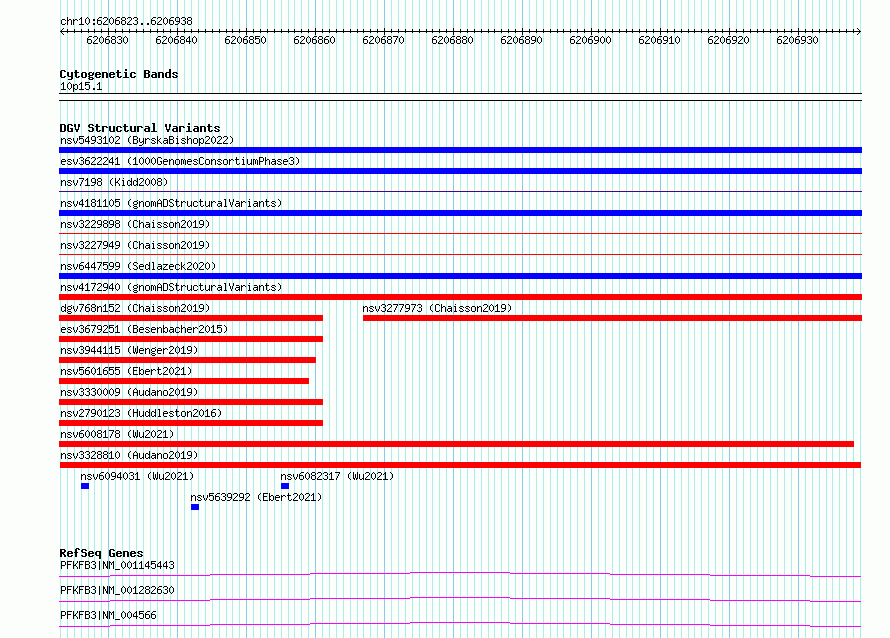The width and height of the screenshot is (890, 638).
Task: Select the esv3622241 (1000GenomesConsortiumPhase3) label
Action: (180, 161)
